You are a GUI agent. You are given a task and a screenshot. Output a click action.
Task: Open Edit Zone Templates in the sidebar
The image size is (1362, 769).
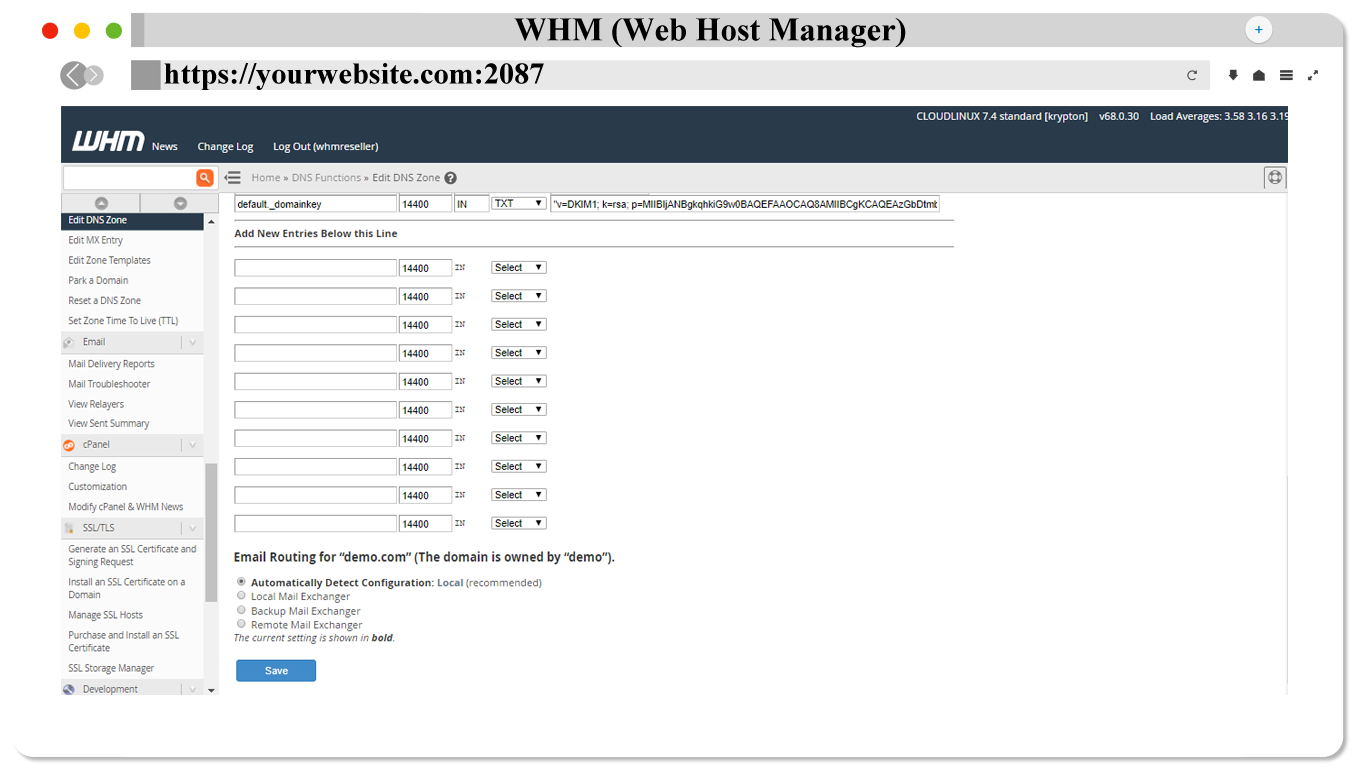tap(109, 260)
